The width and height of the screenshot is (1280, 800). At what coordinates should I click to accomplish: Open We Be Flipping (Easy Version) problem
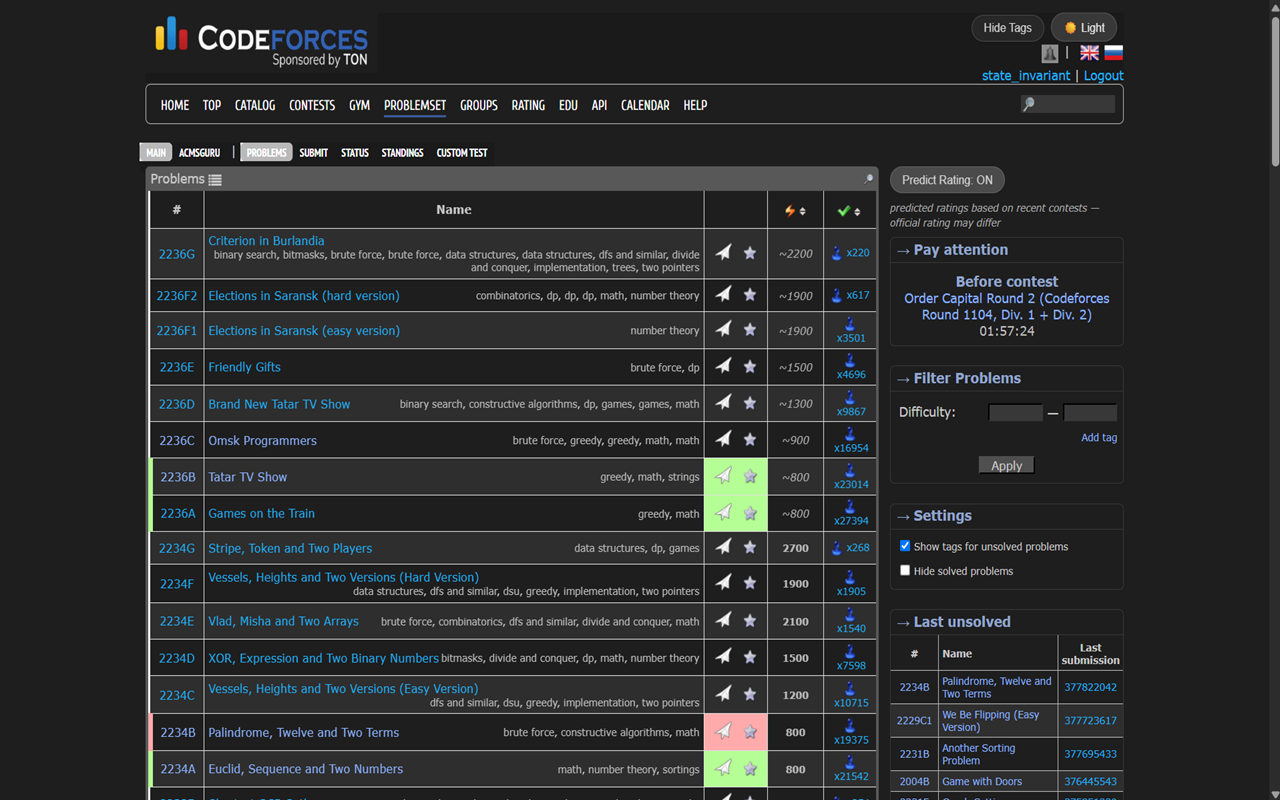991,721
